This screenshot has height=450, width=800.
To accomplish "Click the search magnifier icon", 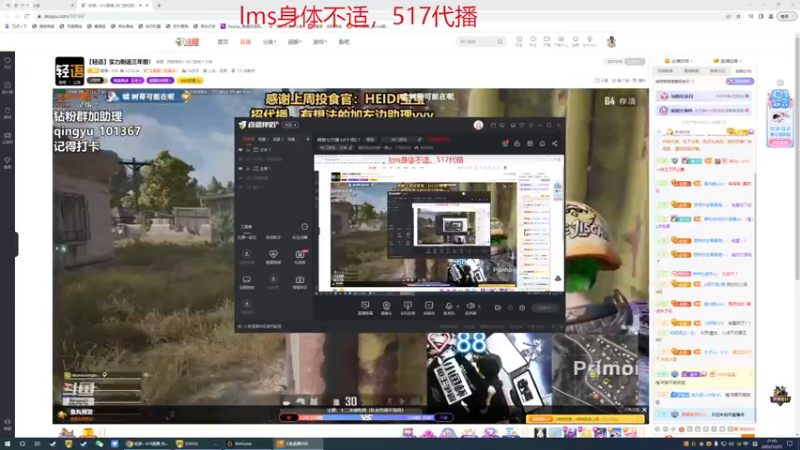I will 500,42.
